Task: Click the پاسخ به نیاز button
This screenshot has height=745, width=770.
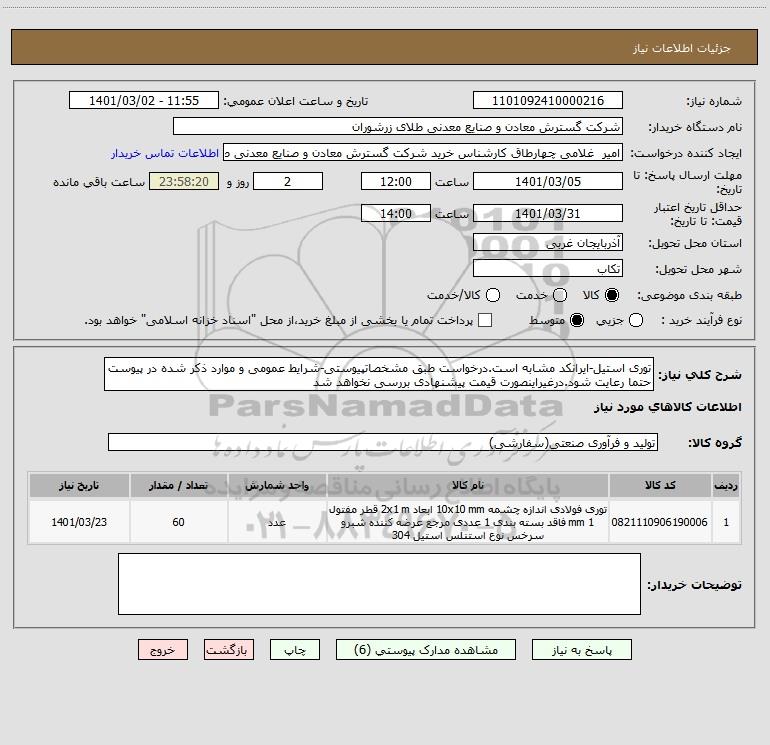Action: (x=581, y=650)
